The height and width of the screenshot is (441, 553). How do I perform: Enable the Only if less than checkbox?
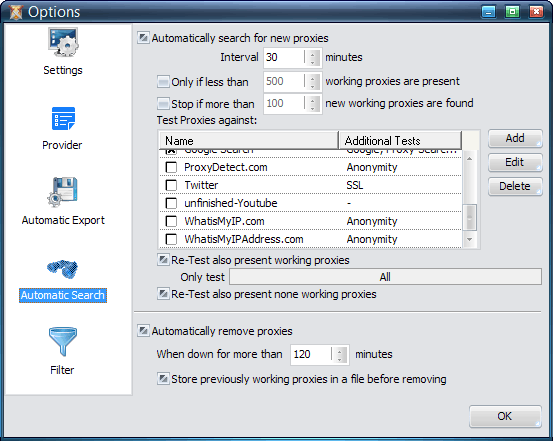163,82
